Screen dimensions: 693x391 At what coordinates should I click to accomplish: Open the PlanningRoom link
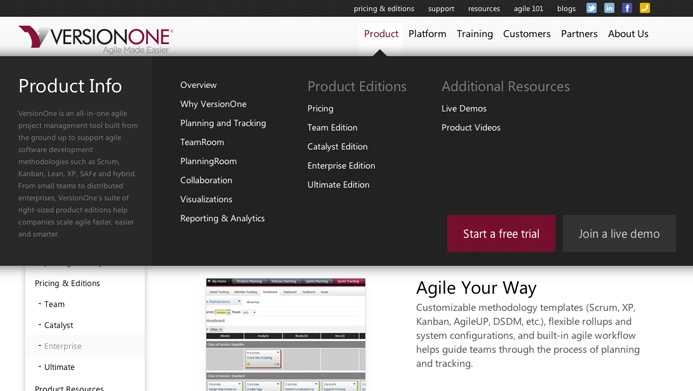208,161
